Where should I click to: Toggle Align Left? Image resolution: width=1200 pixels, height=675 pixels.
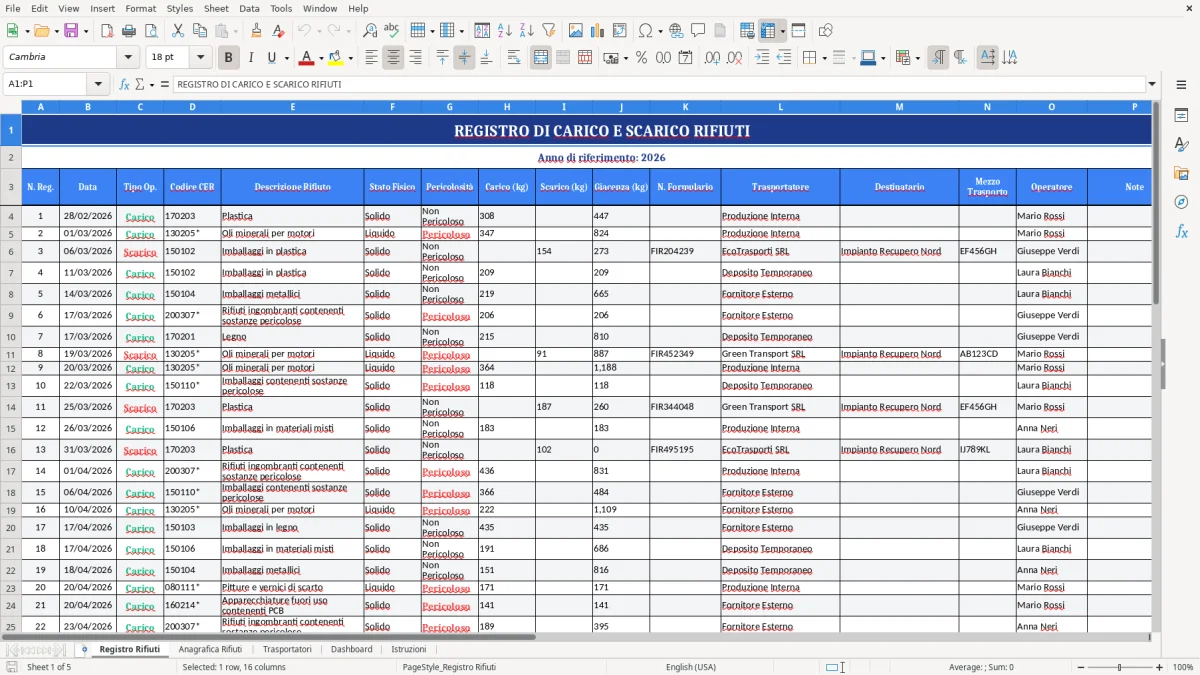(371, 58)
